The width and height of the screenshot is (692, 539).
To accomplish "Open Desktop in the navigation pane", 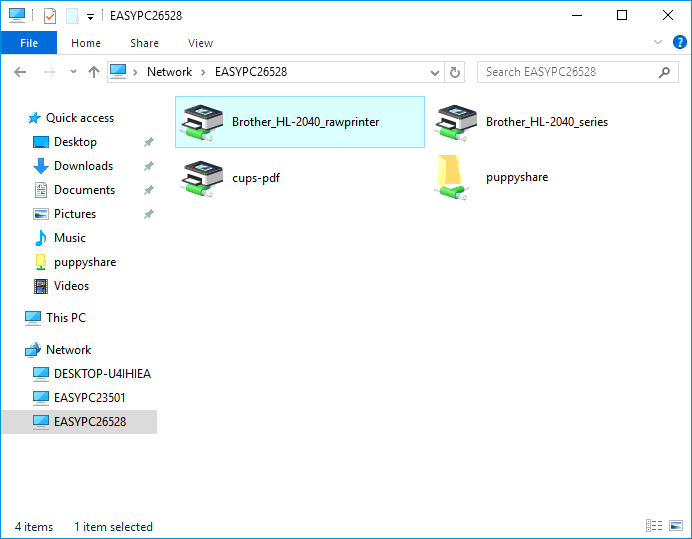I will (x=75, y=142).
